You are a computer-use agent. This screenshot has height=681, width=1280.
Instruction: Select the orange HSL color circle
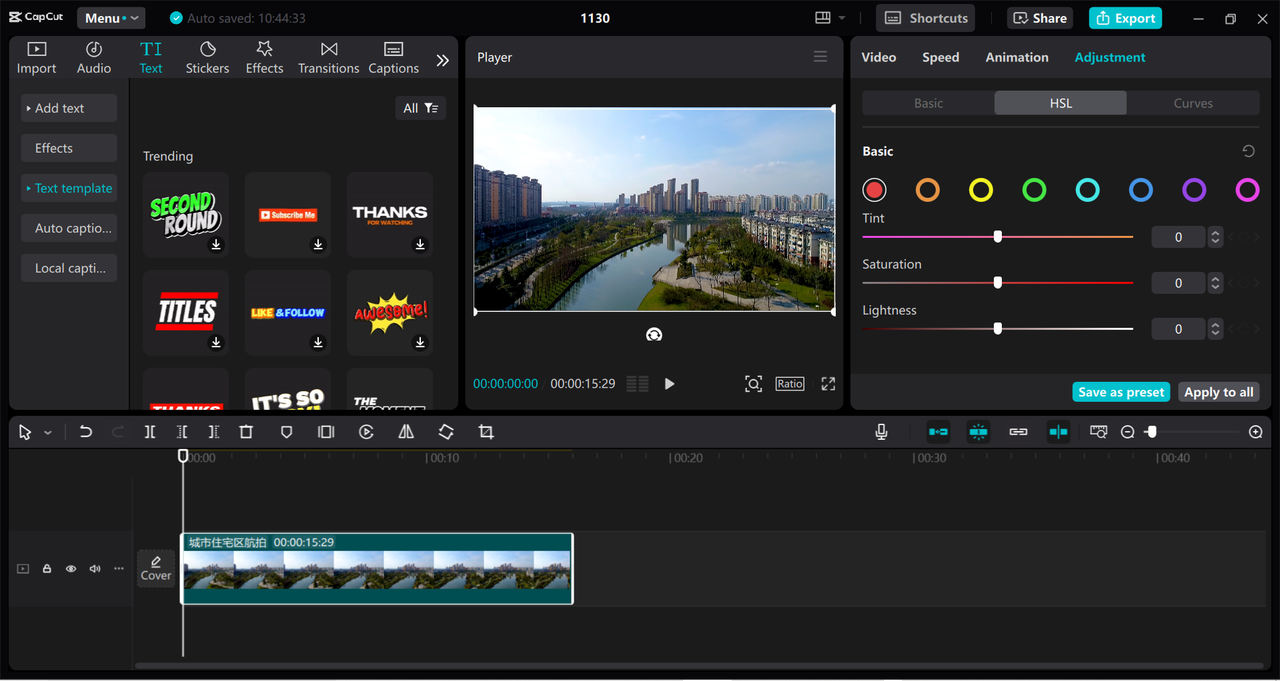click(928, 190)
